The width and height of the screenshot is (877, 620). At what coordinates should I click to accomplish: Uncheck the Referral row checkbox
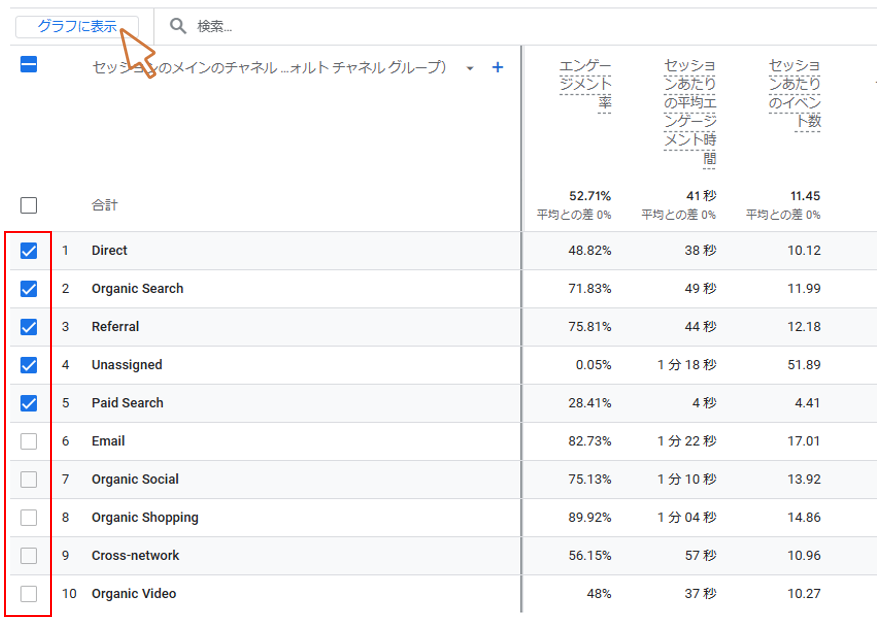tap(29, 327)
